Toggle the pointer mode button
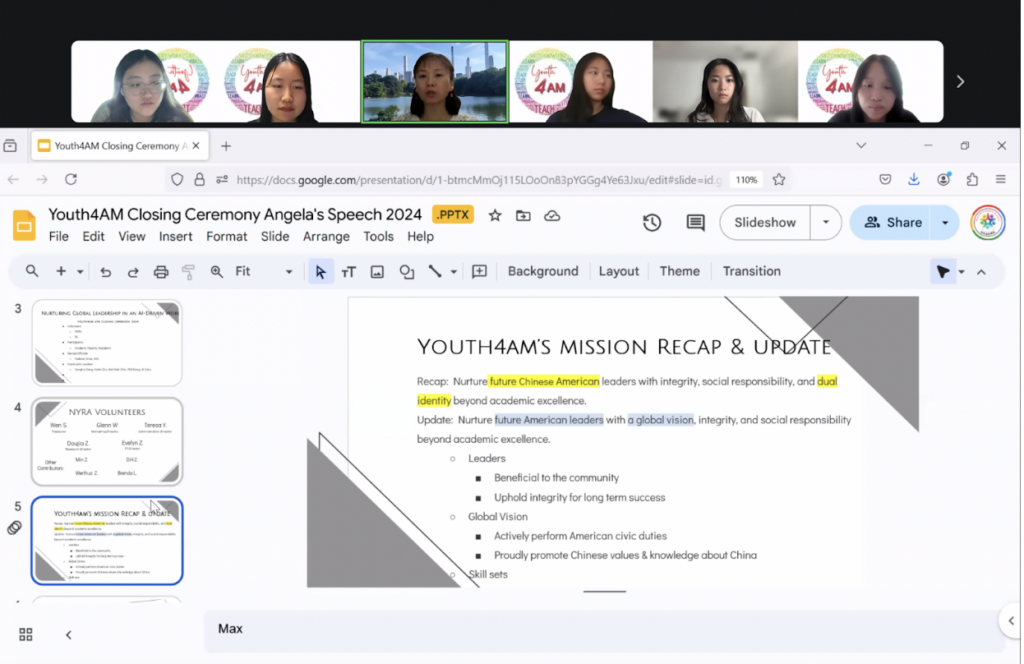Viewport: 1024px width, 664px height. [942, 272]
